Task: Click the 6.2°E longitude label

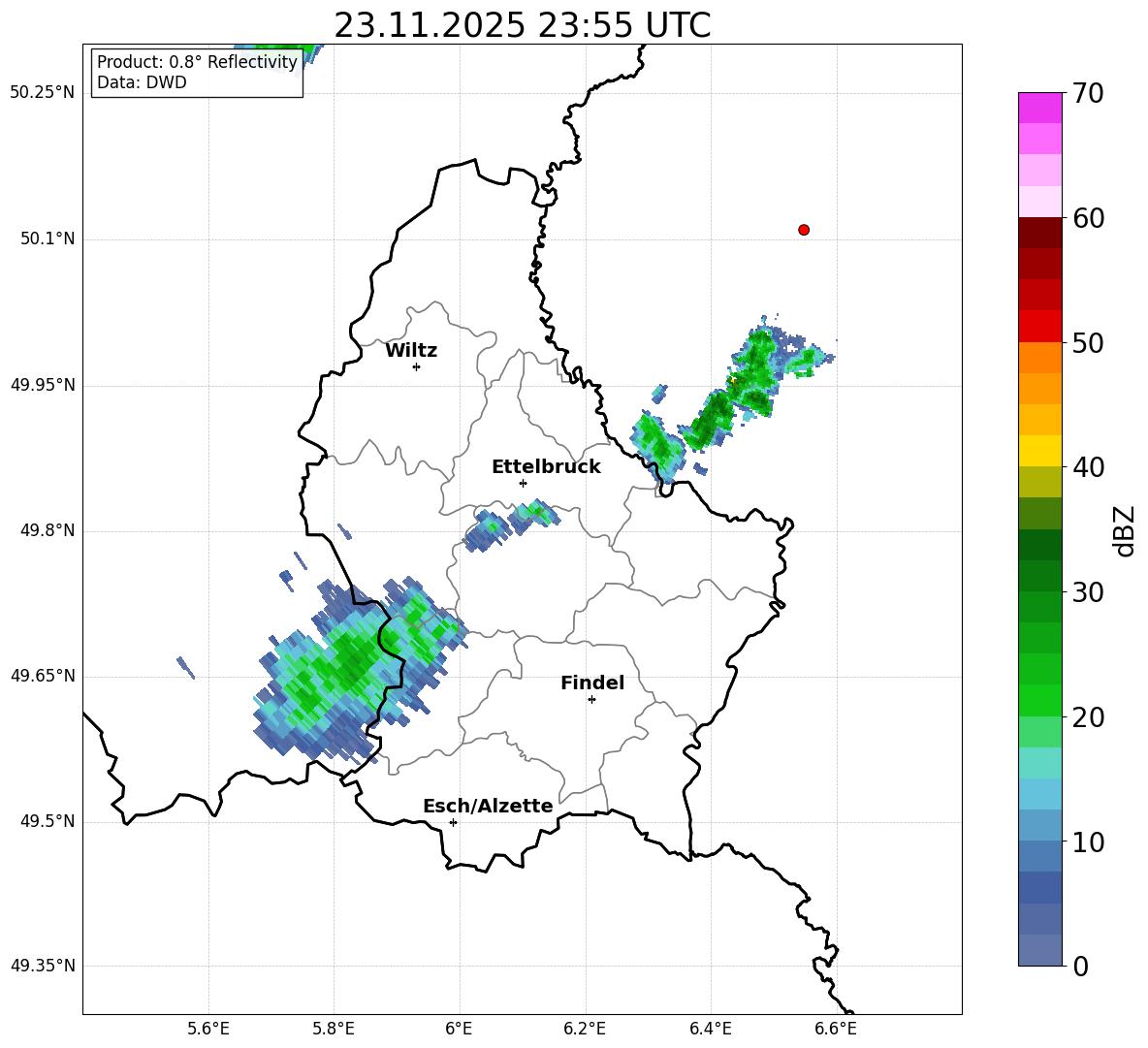Action: click(585, 1029)
